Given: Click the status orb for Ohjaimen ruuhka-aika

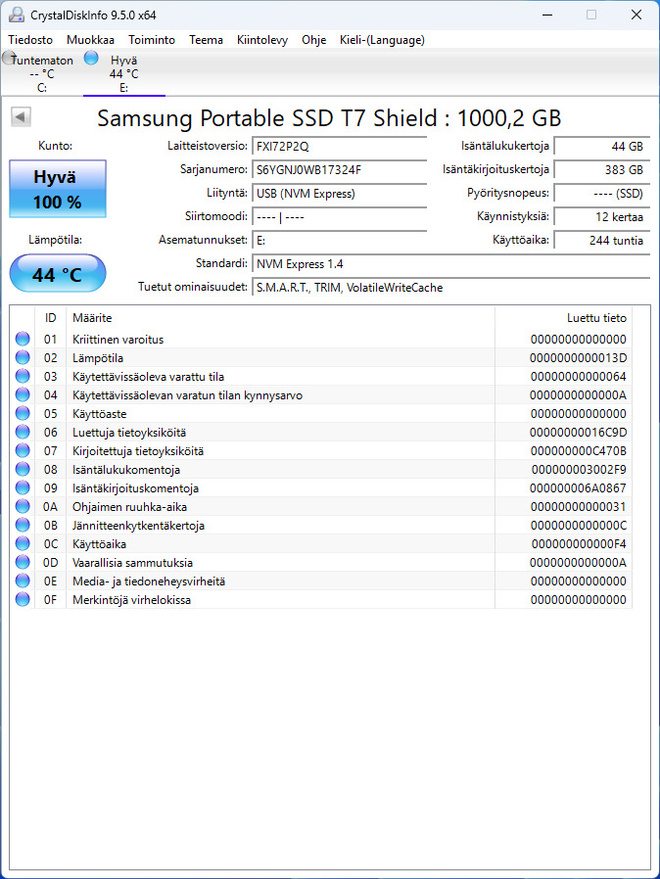Looking at the screenshot, I should [22, 506].
